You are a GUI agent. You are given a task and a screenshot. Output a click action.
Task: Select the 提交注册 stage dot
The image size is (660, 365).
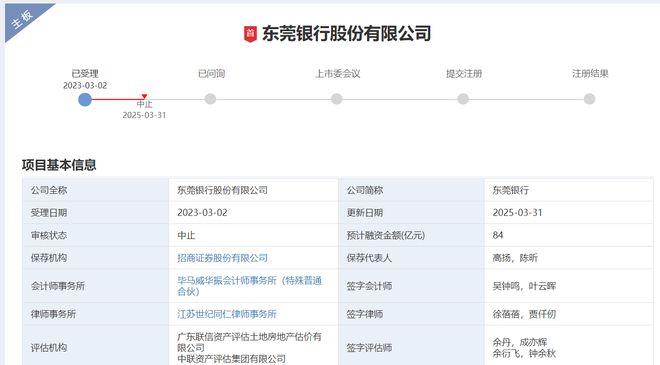click(463, 99)
